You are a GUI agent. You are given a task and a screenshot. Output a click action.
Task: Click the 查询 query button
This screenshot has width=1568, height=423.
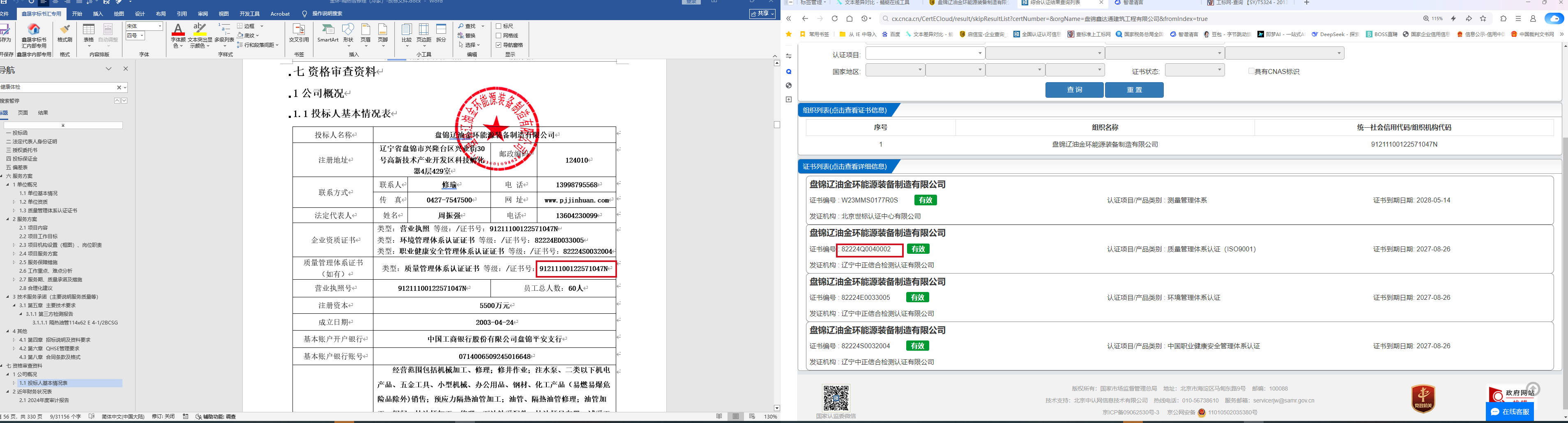click(1074, 90)
